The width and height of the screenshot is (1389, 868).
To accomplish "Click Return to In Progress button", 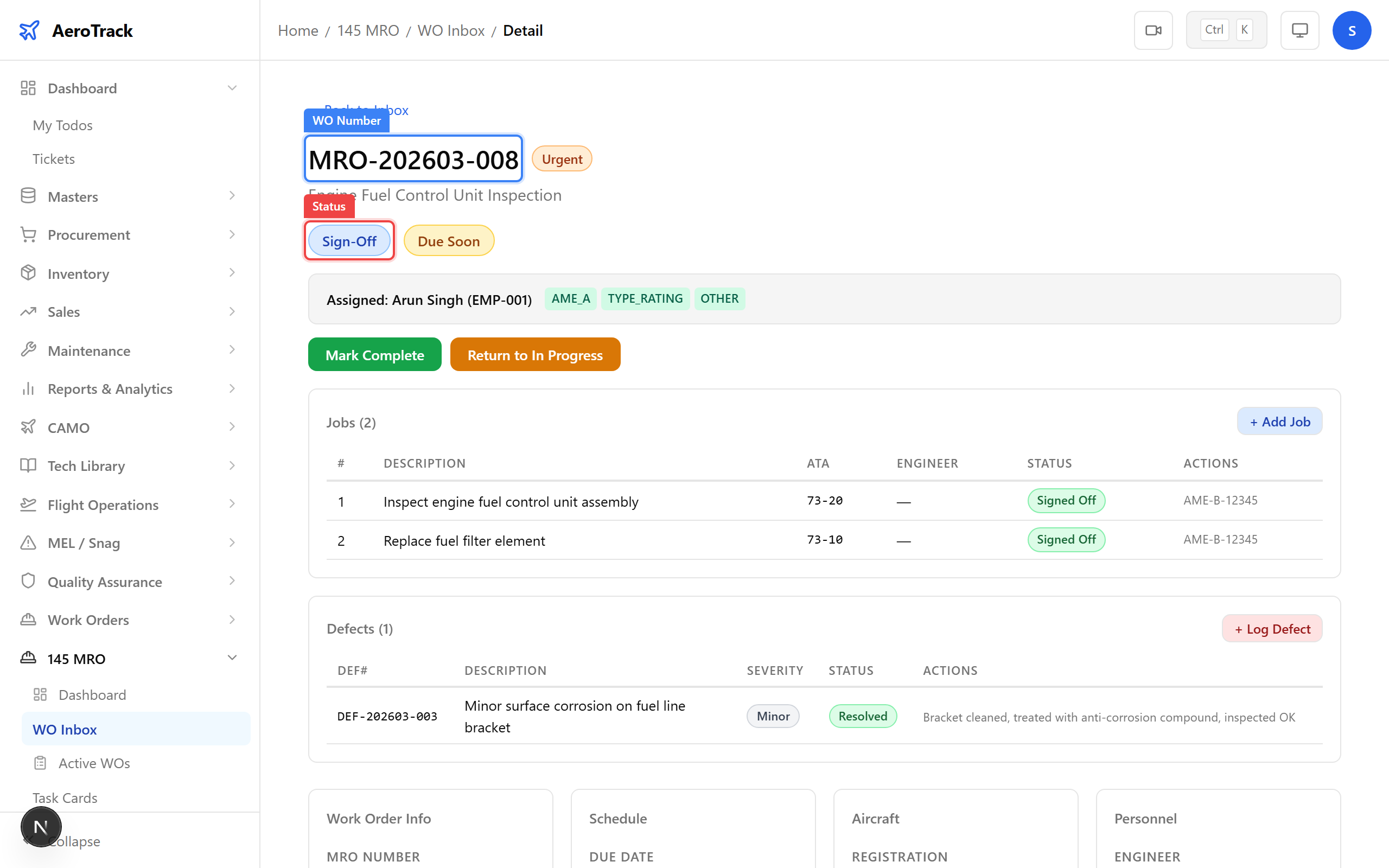I will (x=534, y=355).
